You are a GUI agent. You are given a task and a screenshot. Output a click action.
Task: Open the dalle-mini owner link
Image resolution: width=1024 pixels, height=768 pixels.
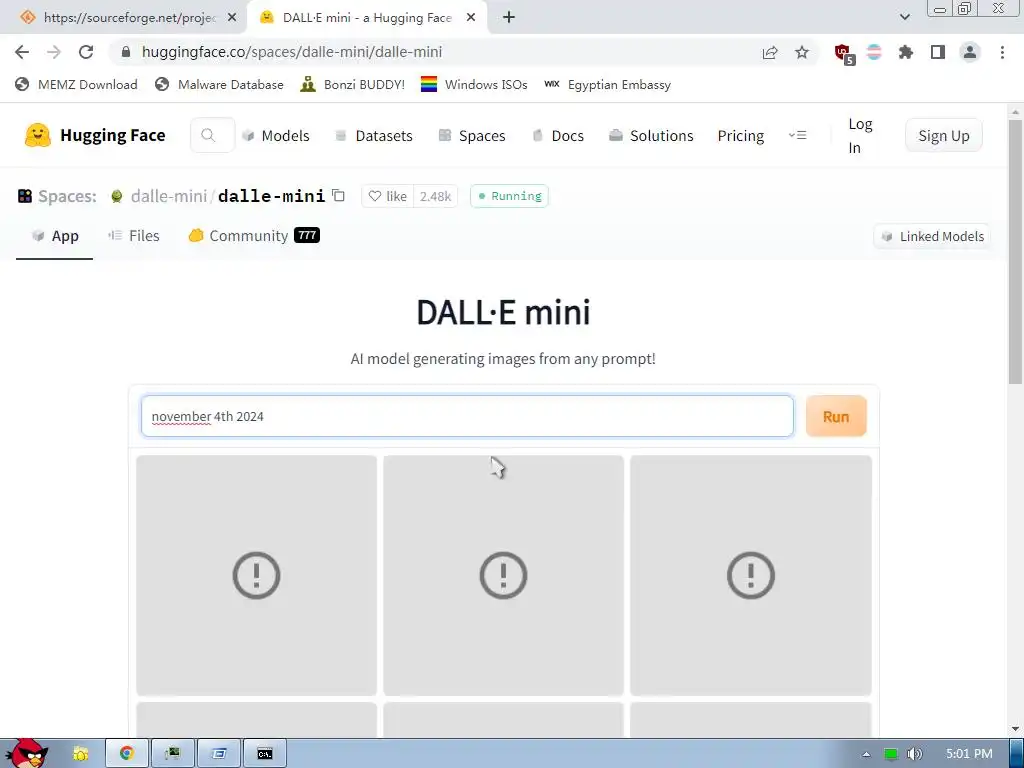[168, 196]
